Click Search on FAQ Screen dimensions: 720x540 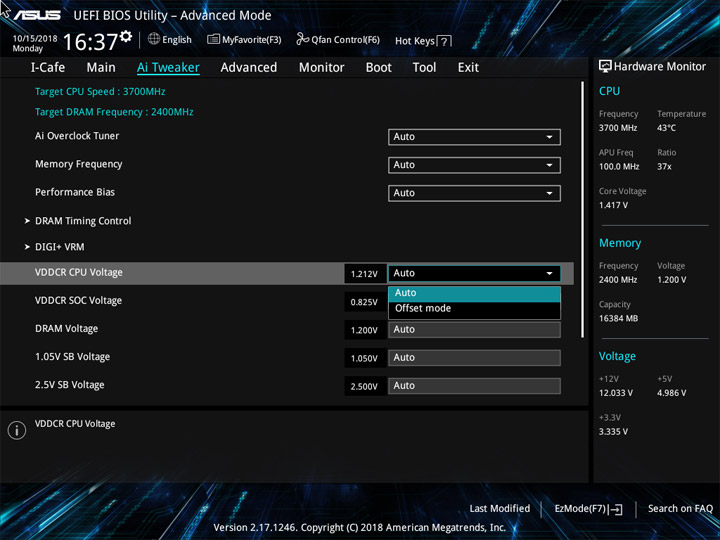point(680,509)
